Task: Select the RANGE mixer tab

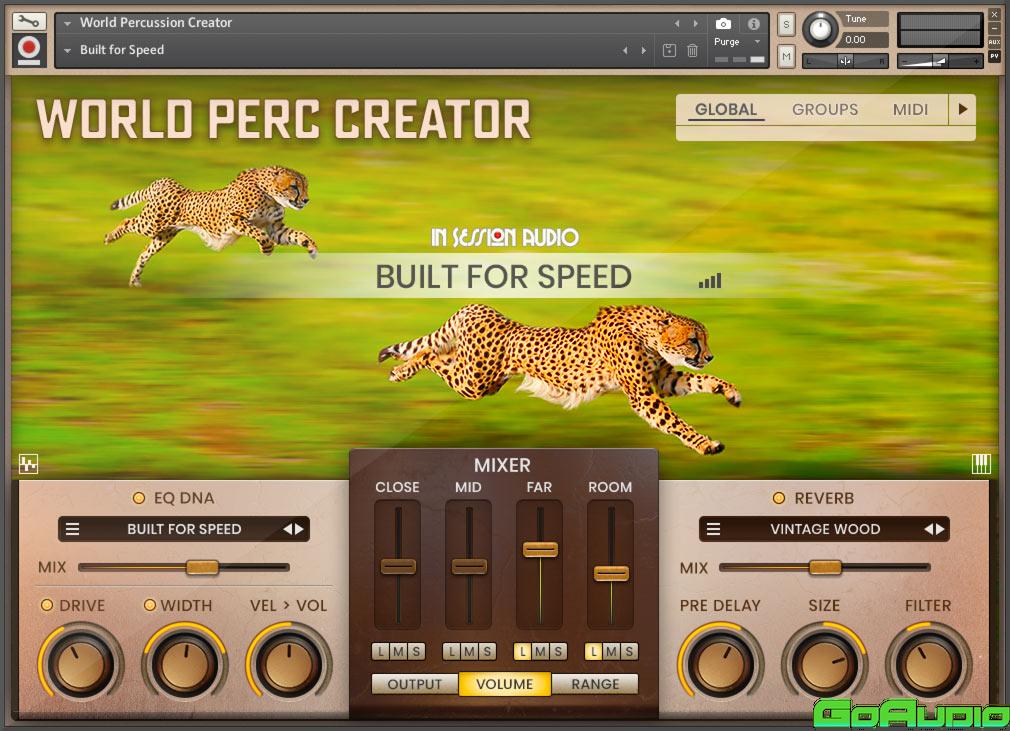Action: tap(595, 684)
